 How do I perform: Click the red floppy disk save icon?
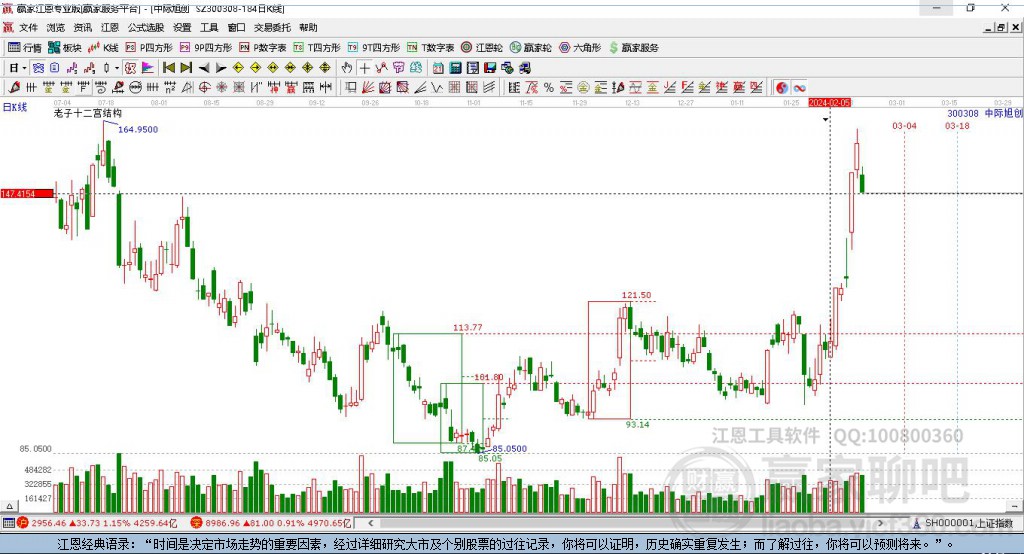point(490,67)
